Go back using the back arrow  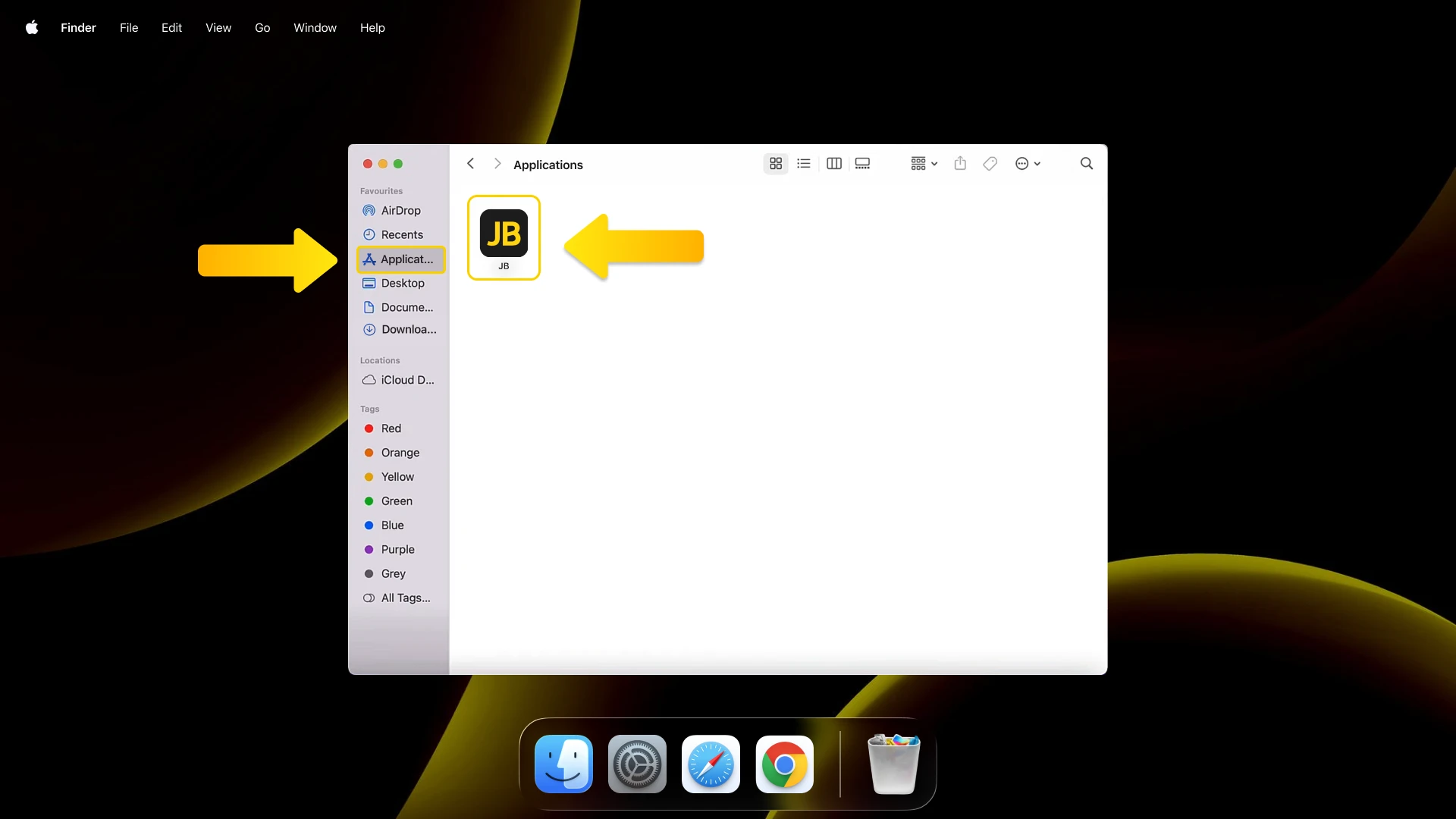[x=470, y=164]
